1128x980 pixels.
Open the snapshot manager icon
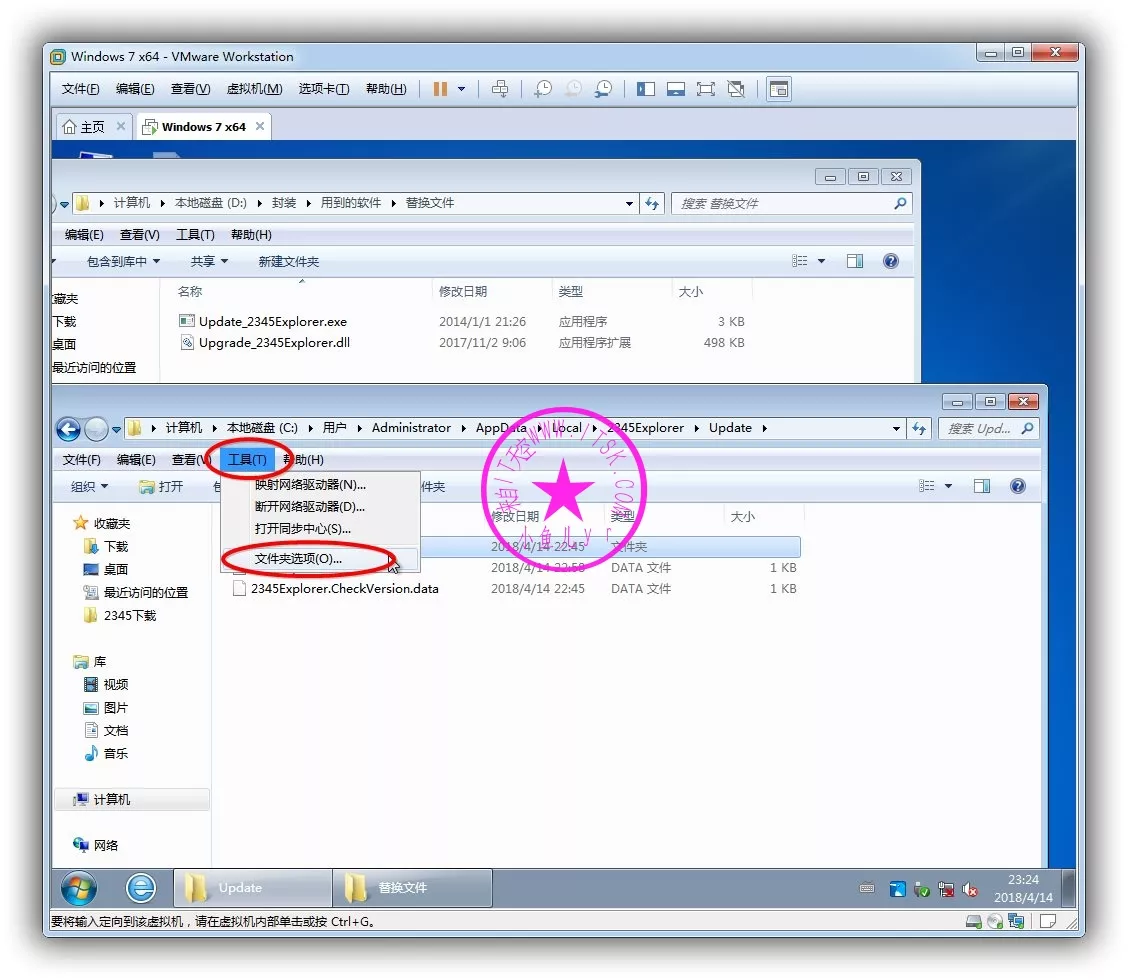click(x=603, y=89)
